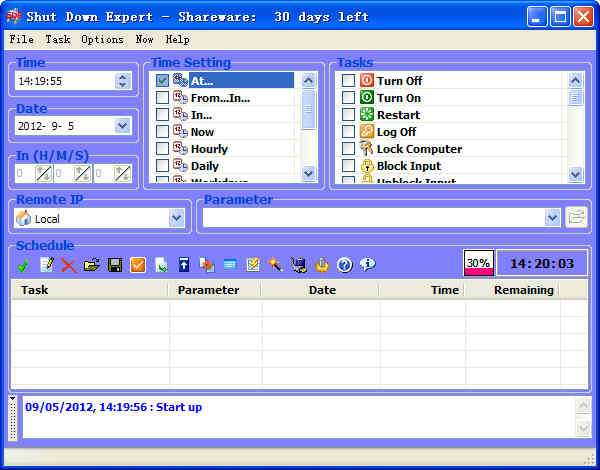The width and height of the screenshot is (600, 470).
Task: Click the red Turn Off power icon
Action: point(367,81)
